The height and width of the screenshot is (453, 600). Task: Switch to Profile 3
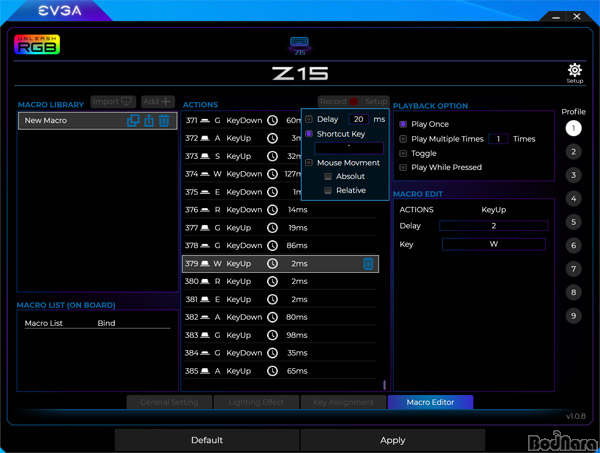573,175
